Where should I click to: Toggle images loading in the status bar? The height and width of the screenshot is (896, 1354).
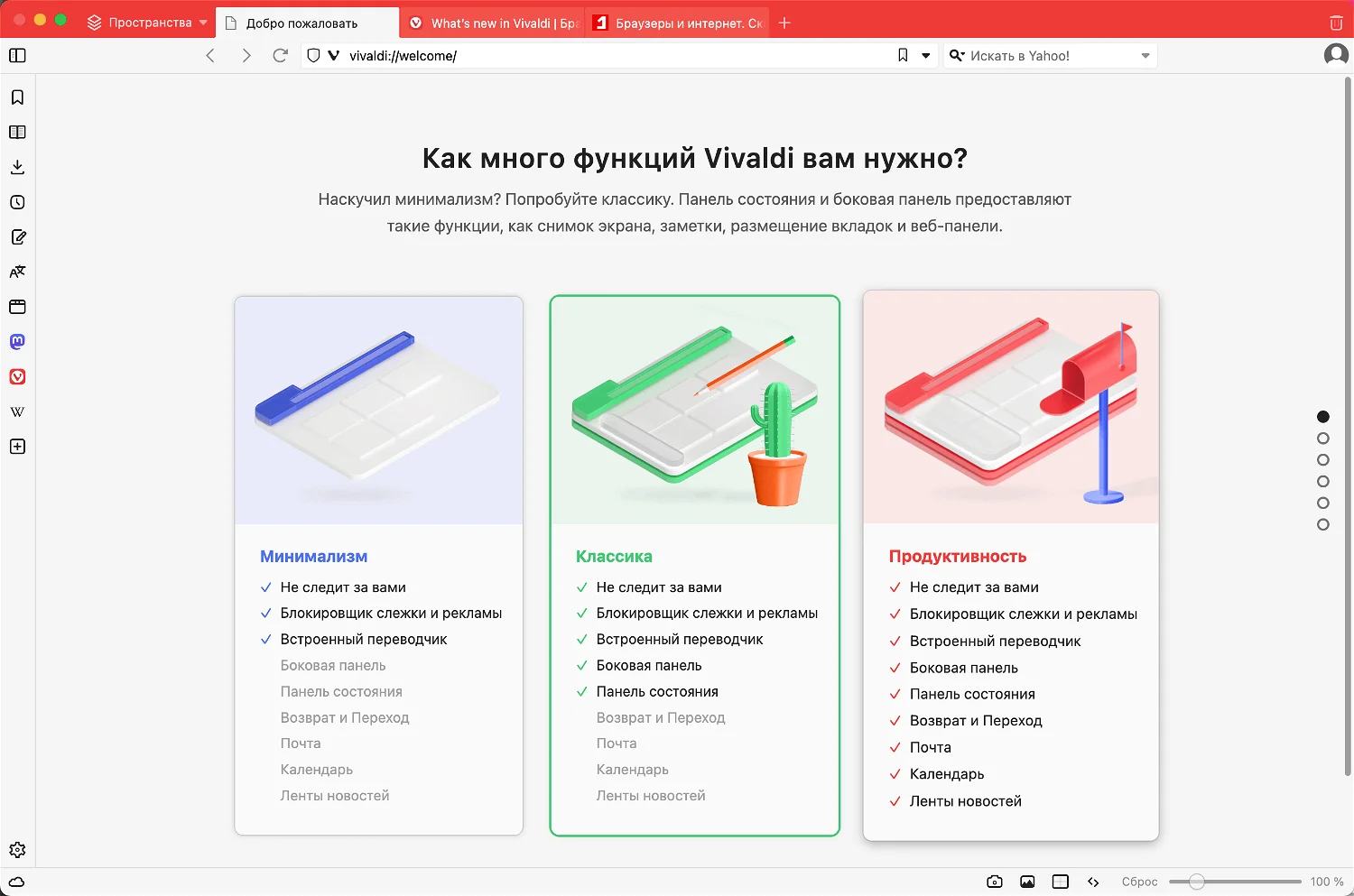pyautogui.click(x=1027, y=882)
